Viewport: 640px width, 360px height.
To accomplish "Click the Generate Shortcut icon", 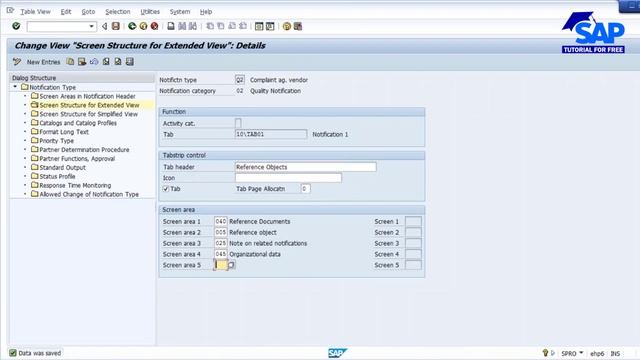I will pyautogui.click(x=270, y=26).
